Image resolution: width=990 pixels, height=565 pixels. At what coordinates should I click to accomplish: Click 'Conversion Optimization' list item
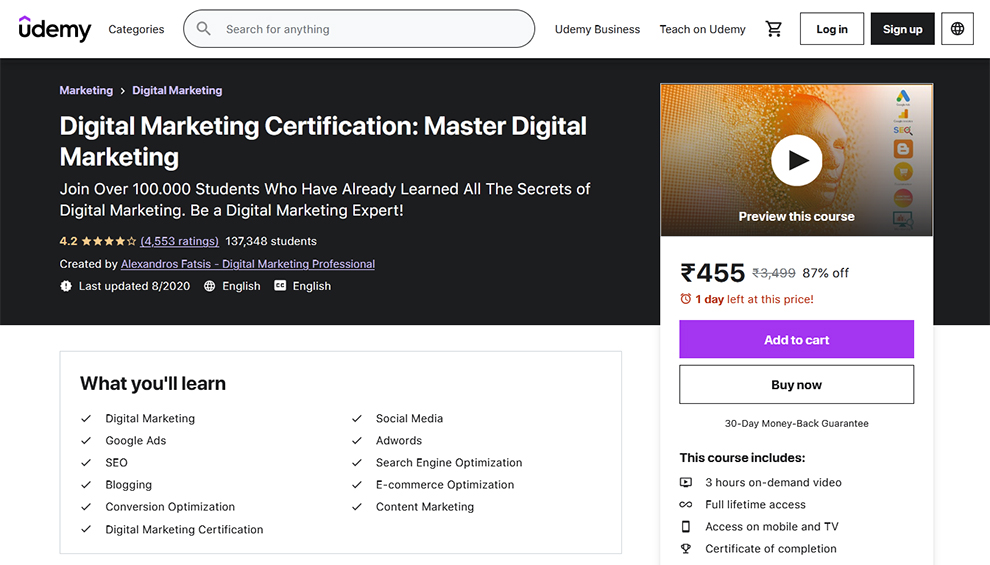point(170,507)
